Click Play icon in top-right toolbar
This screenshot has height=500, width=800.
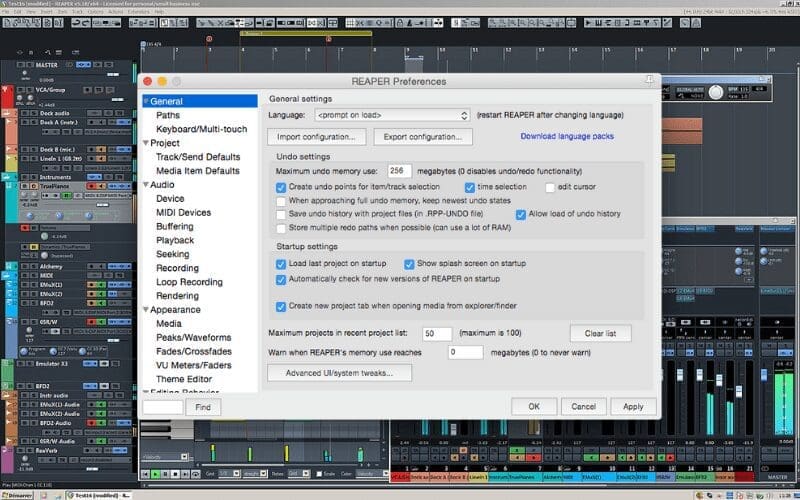pos(588,23)
